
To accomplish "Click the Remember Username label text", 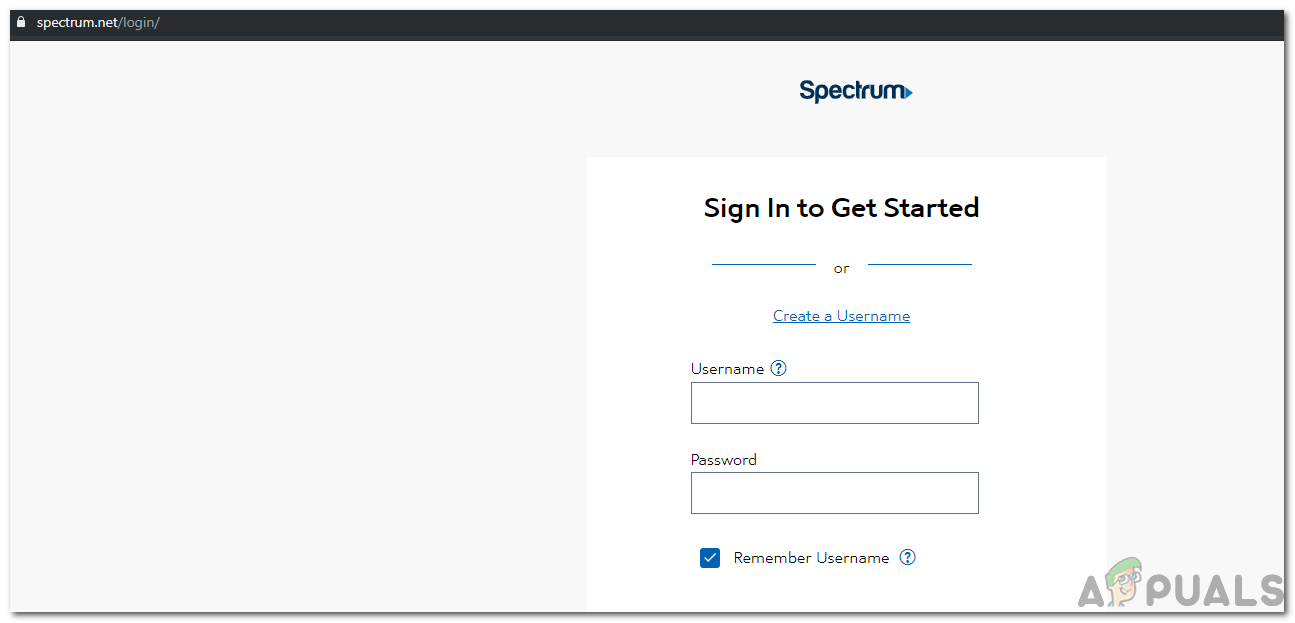I will 811,558.
